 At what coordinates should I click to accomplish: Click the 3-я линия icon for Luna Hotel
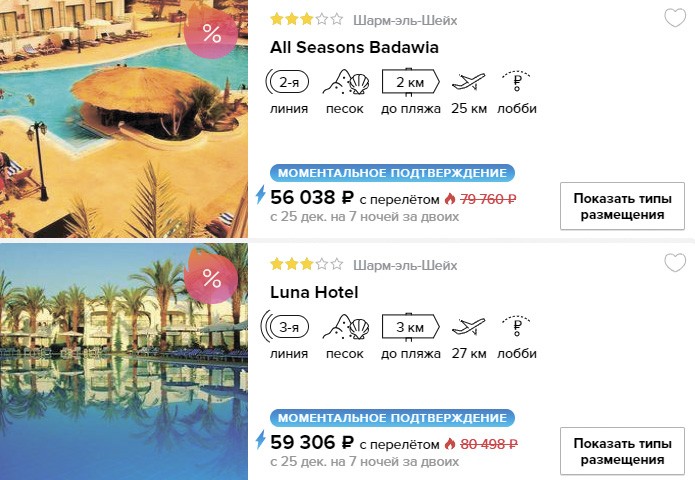click(285, 327)
